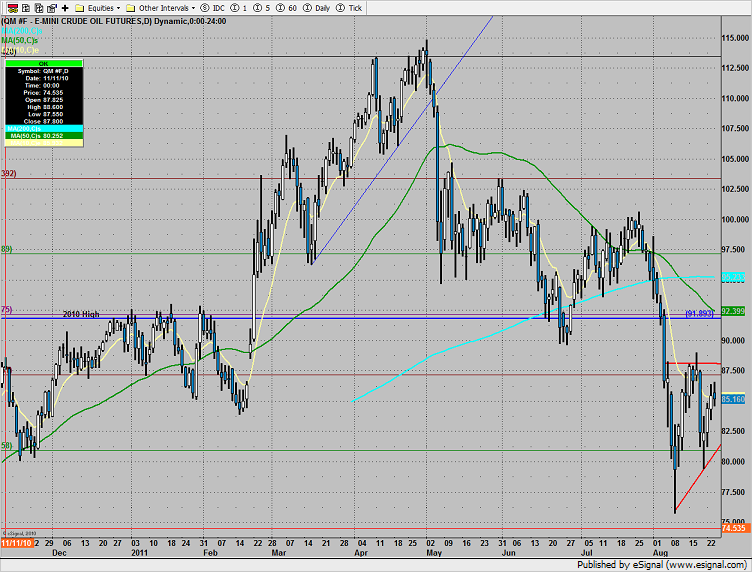Click the red and yellow chart icon
This screenshot has width=752, height=572.
(12, 8)
